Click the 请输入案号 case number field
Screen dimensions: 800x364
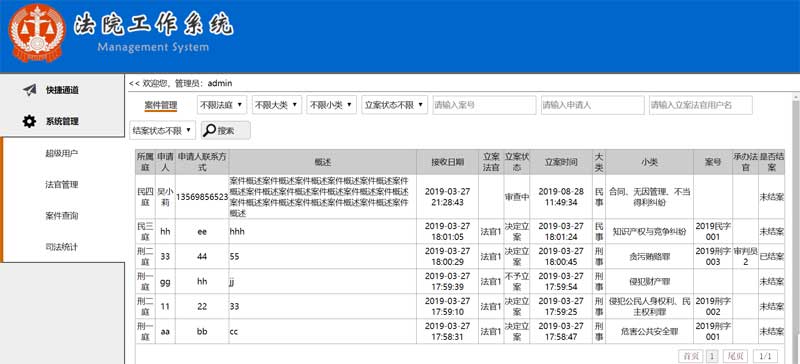(x=484, y=105)
